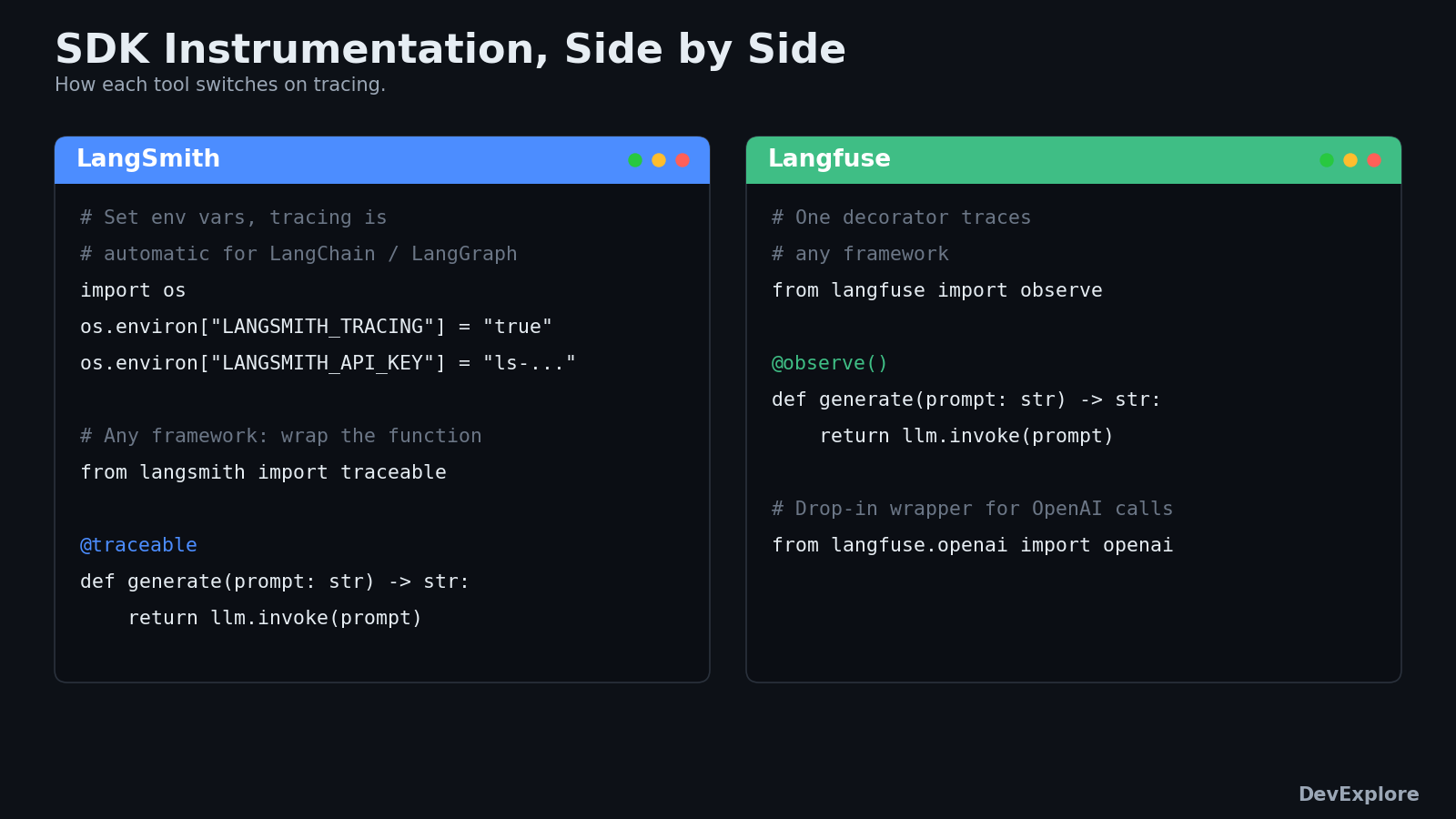Click the yellow dot in Langfuse header

[x=1350, y=160]
